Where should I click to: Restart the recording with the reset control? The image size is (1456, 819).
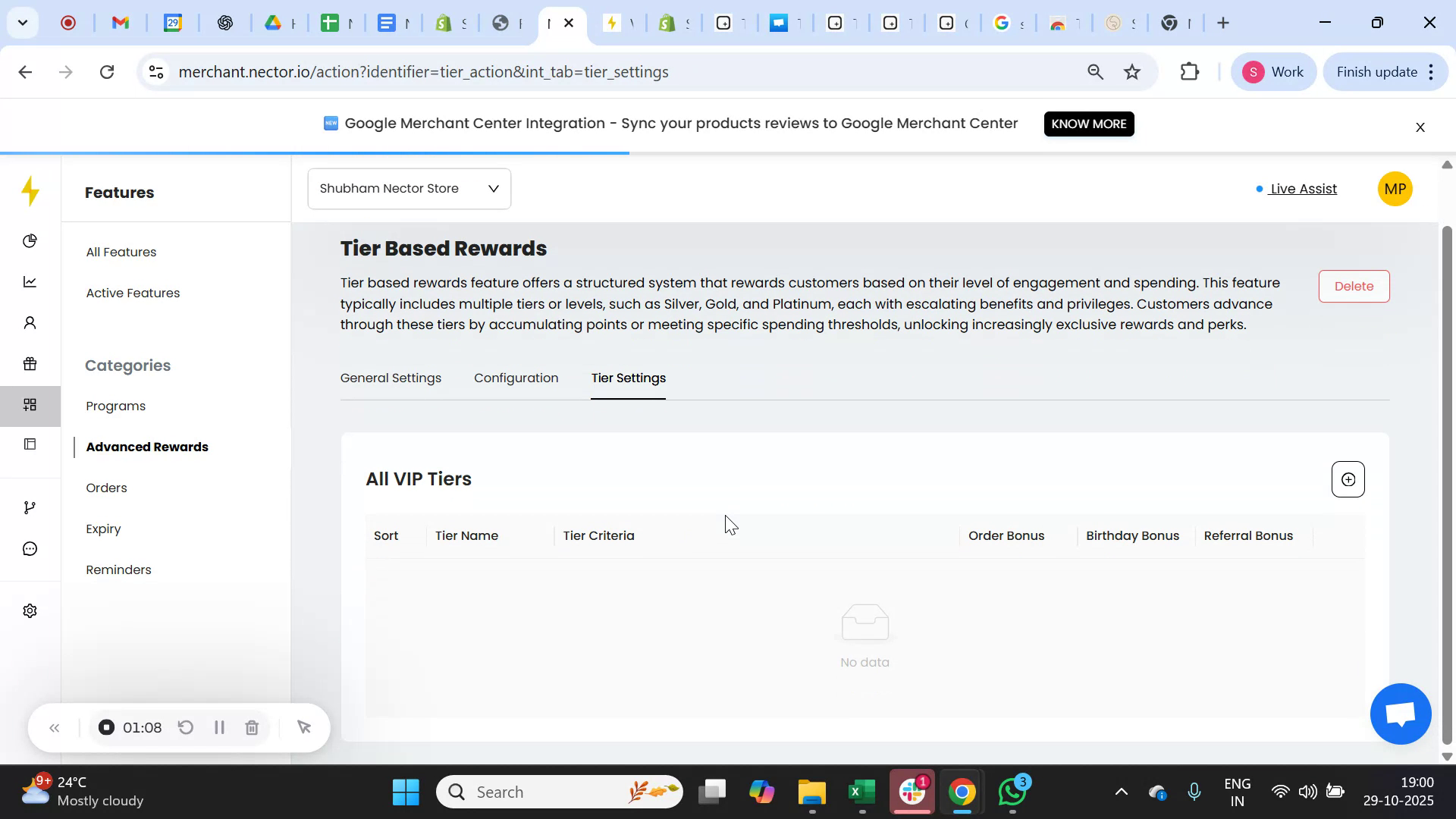[186, 727]
